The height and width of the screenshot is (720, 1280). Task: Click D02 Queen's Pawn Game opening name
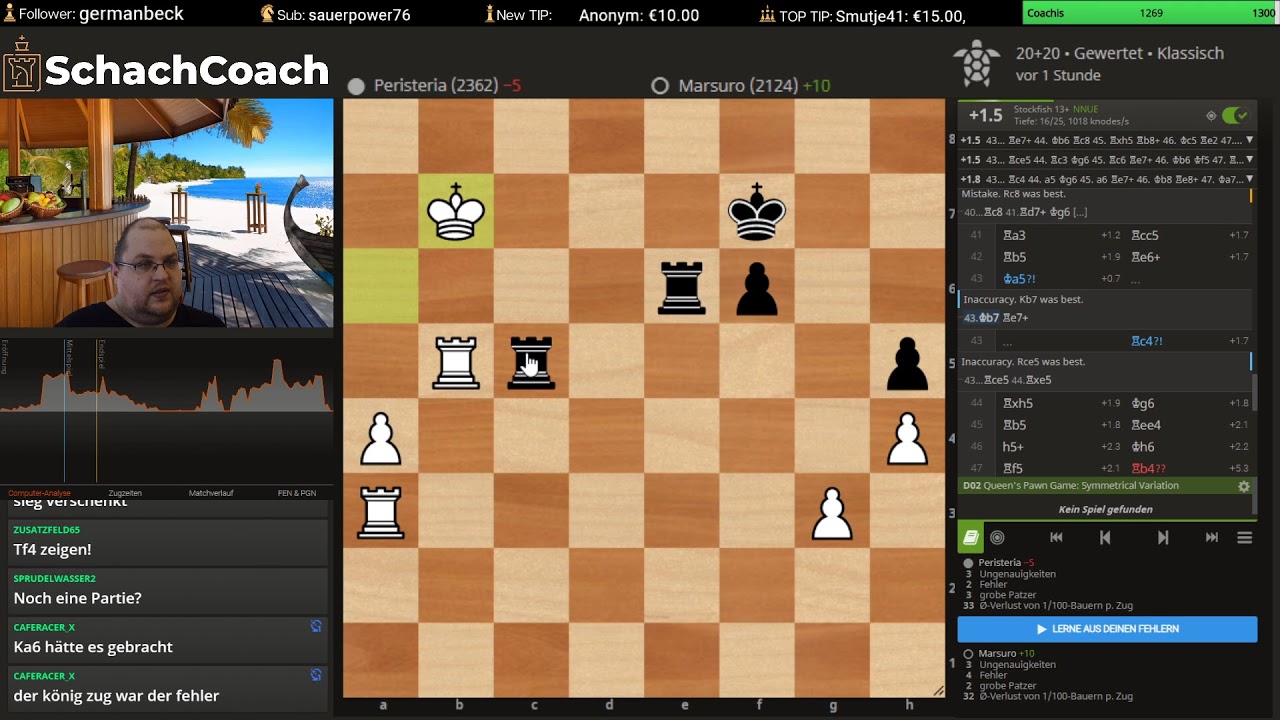coord(1070,486)
